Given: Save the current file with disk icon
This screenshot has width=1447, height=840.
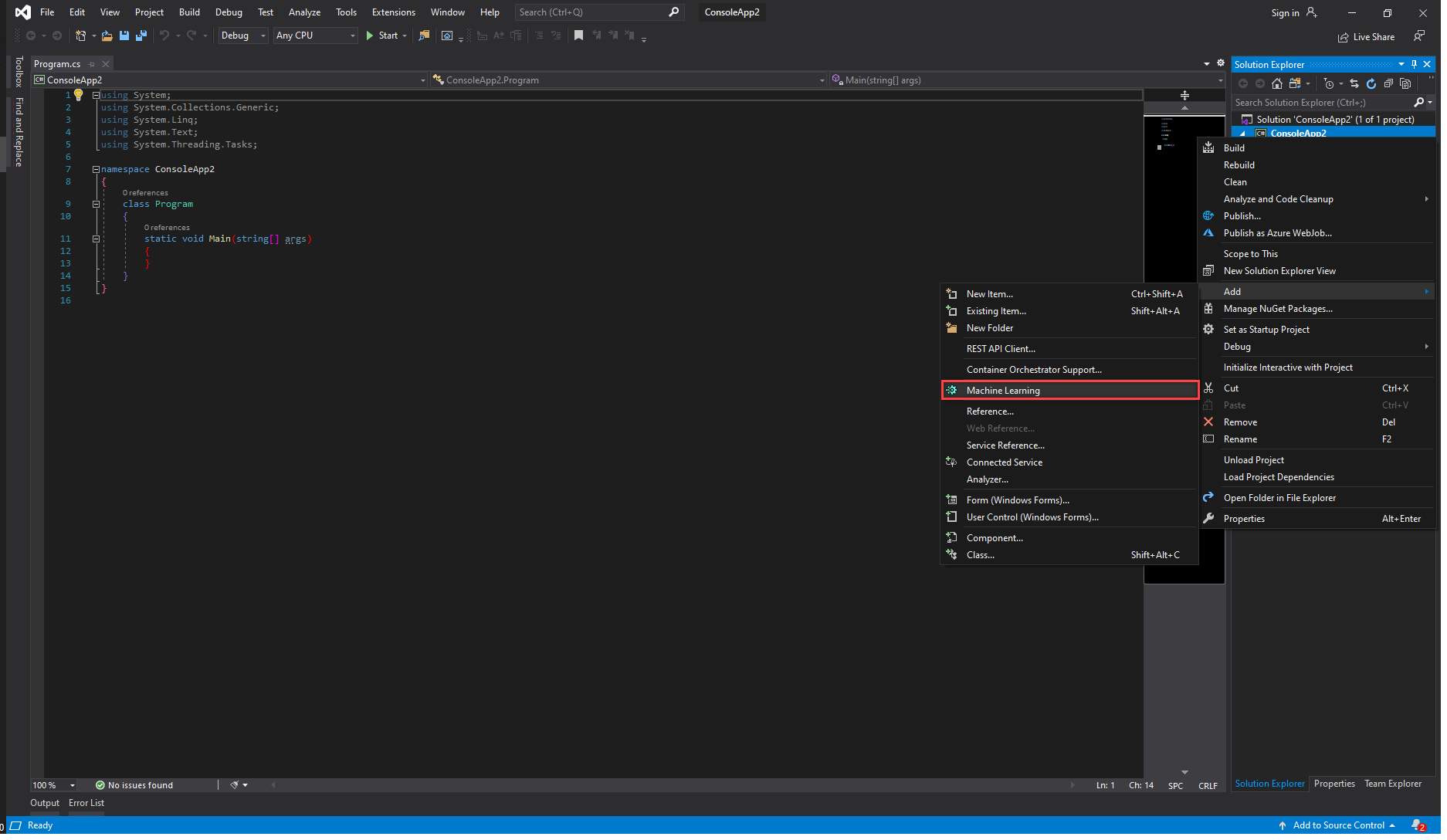Looking at the screenshot, I should point(124,36).
